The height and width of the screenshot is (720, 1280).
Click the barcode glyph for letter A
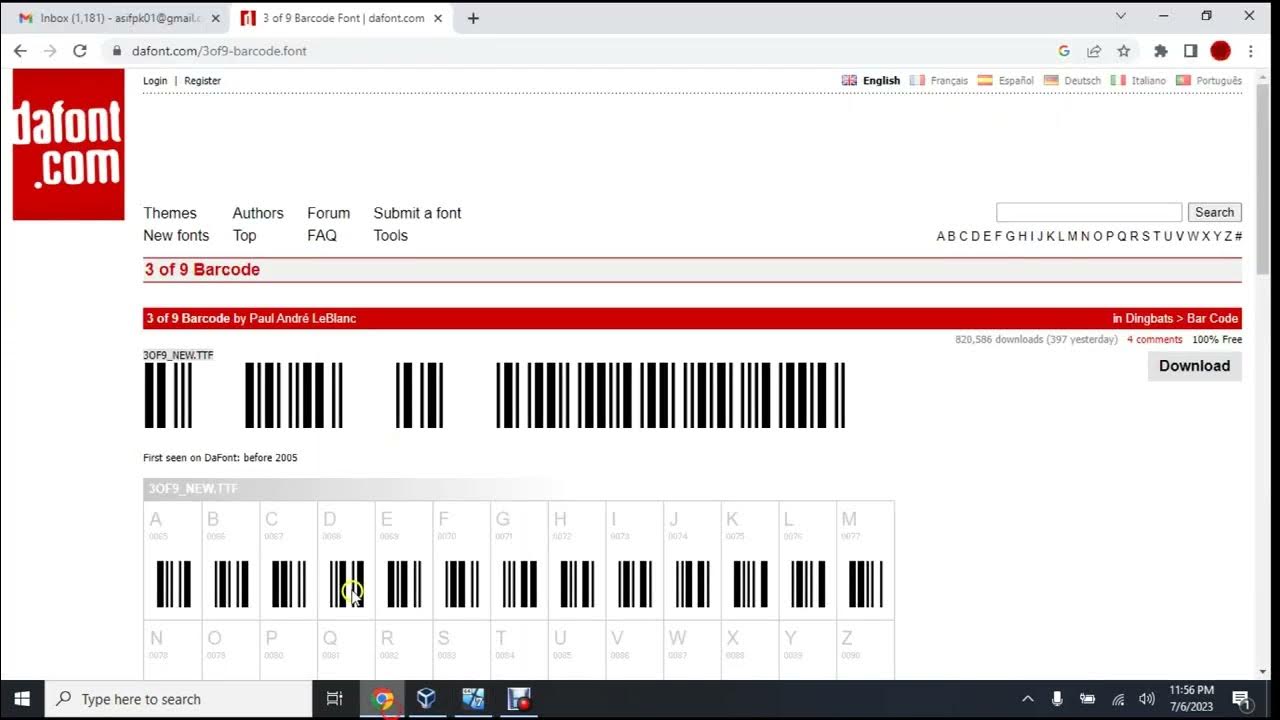pos(173,584)
